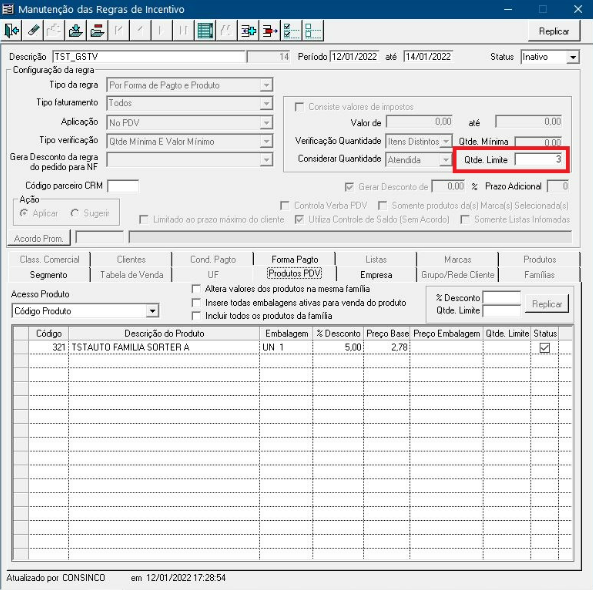Click the Período end date field 14/01/2022
This screenshot has width=593, height=590.
pyautogui.click(x=428, y=57)
